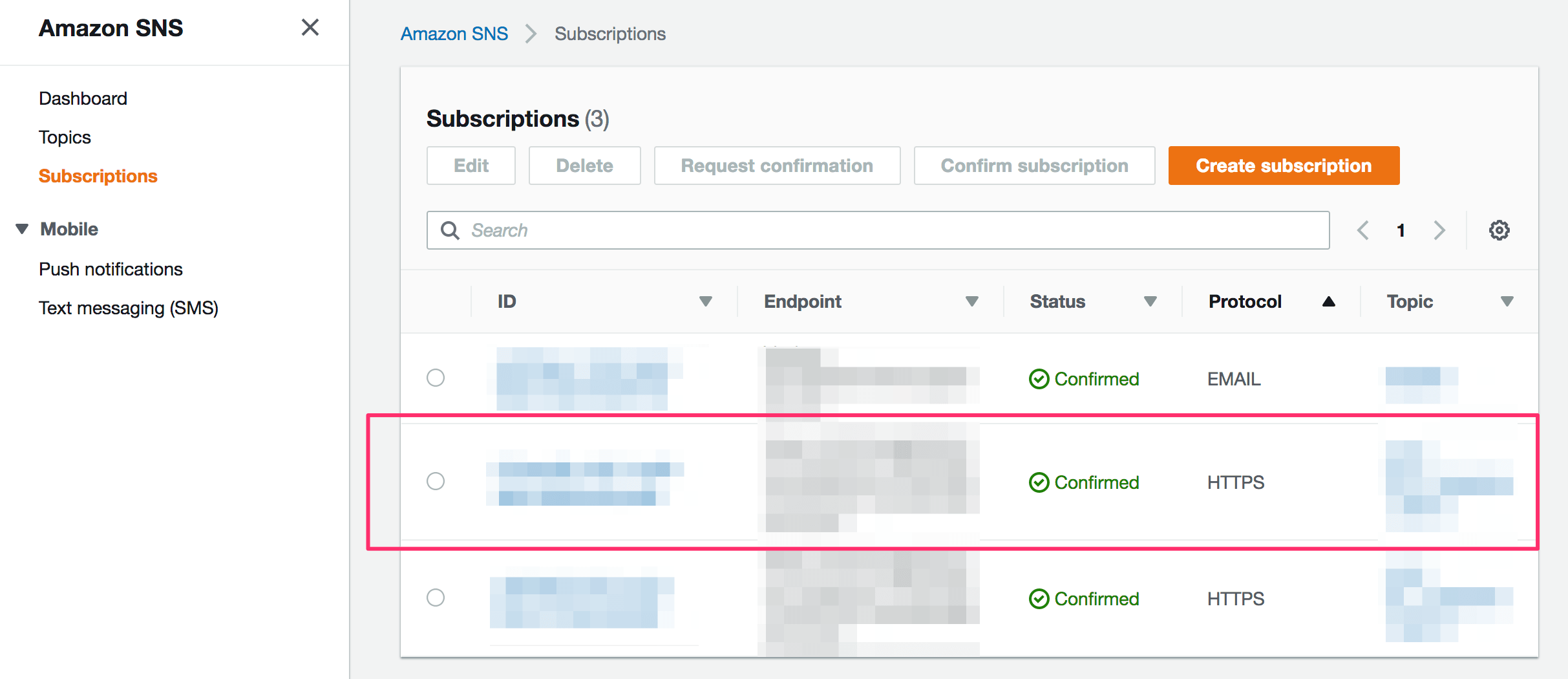
Task: Click the Subscriptions (3) heading
Action: tap(518, 119)
